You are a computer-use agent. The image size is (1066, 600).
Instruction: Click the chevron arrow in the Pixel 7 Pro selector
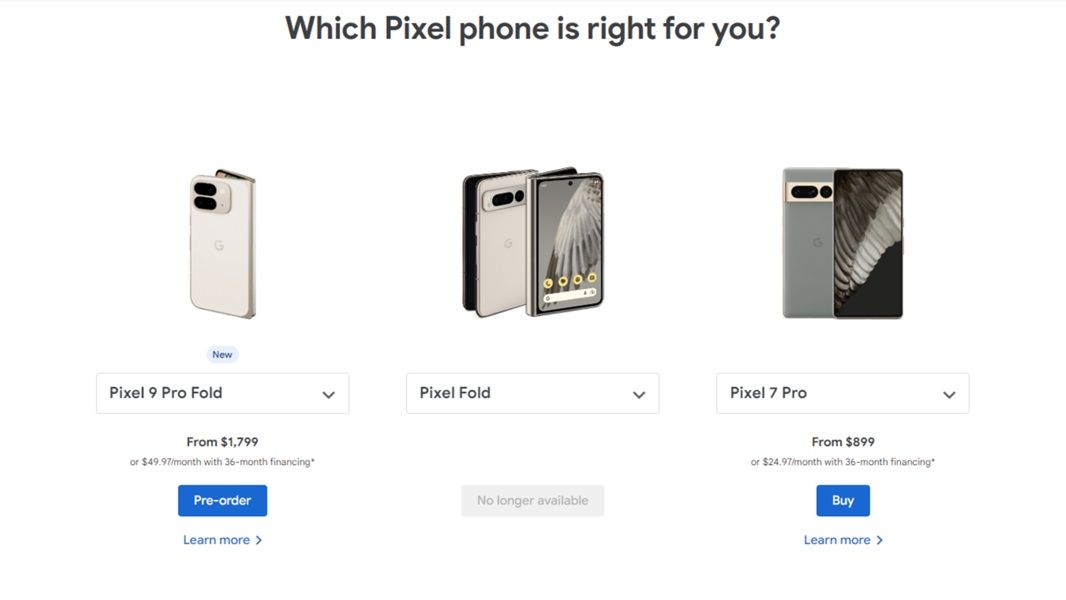point(949,393)
